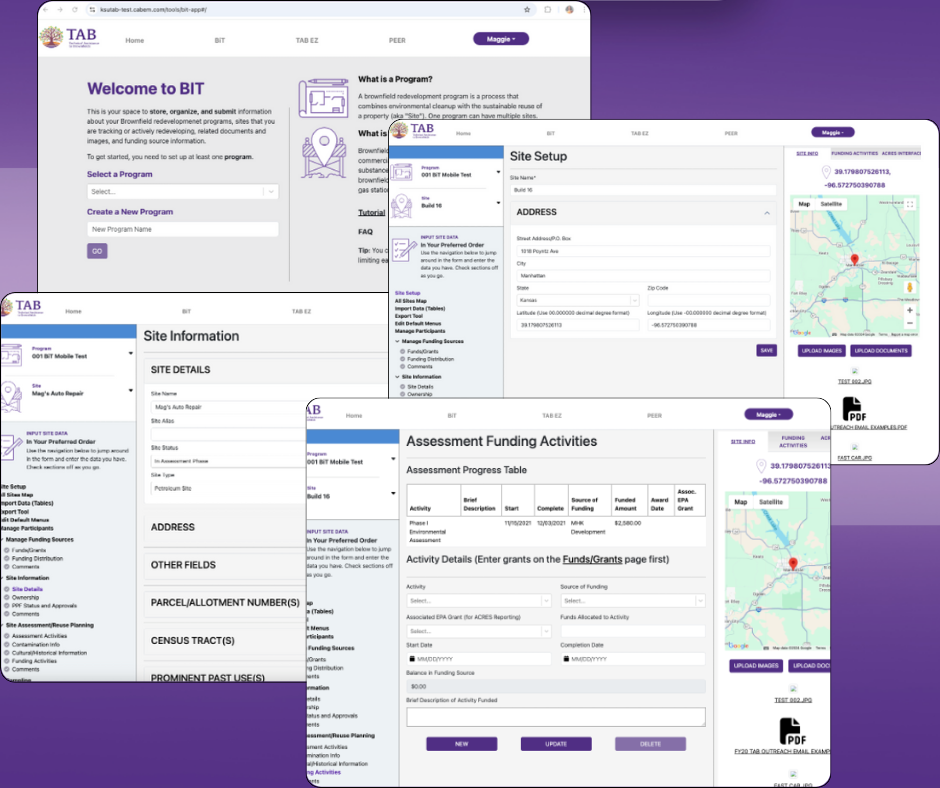
Task: Switch to Satellite view on Site Setup map
Action: coord(832,204)
